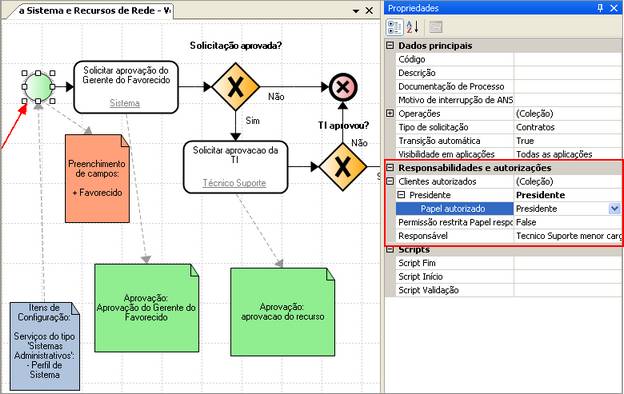Collapse 'Responsabilidades e autorizações' section
The image size is (624, 394).
tap(390, 168)
